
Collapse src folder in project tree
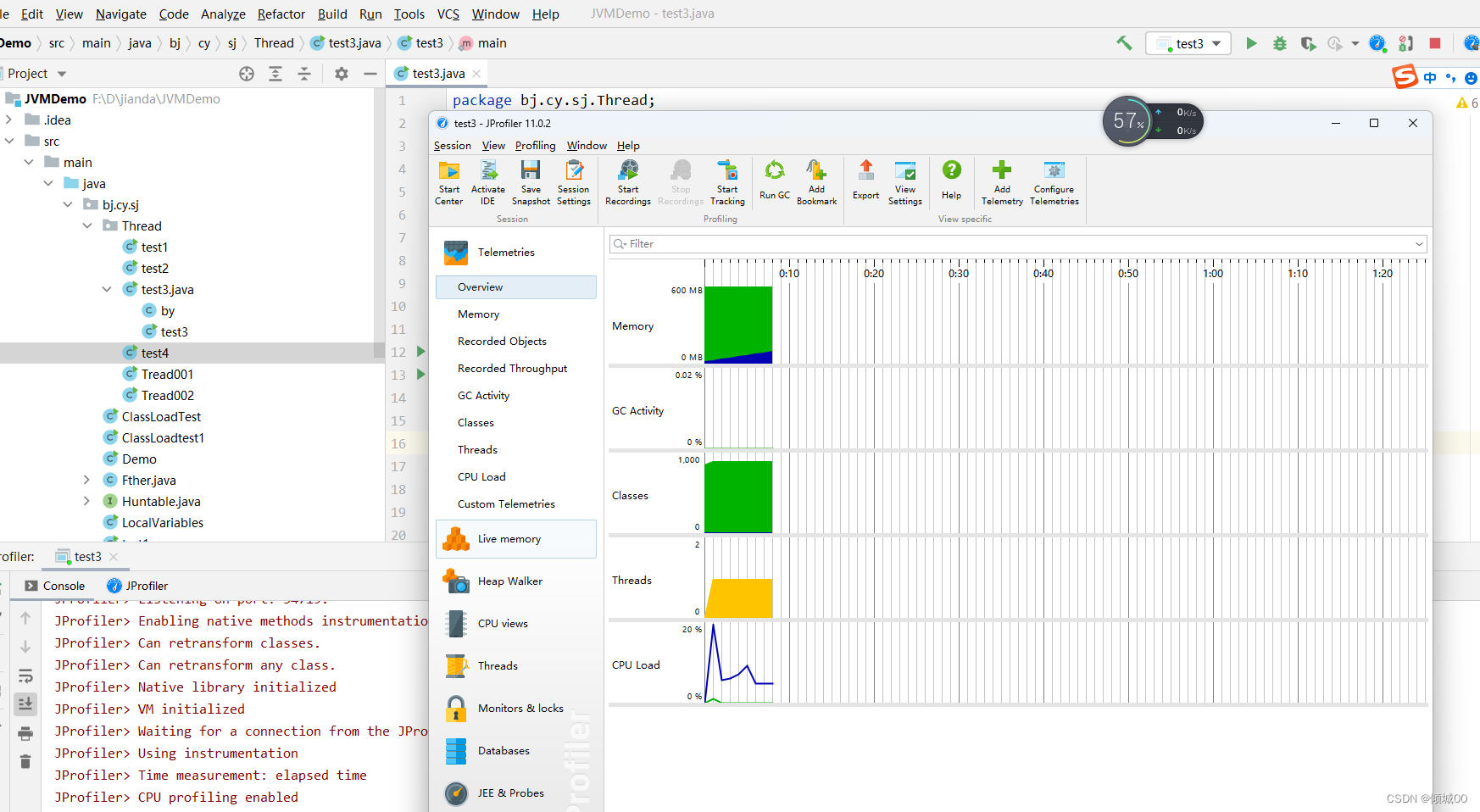[9, 142]
